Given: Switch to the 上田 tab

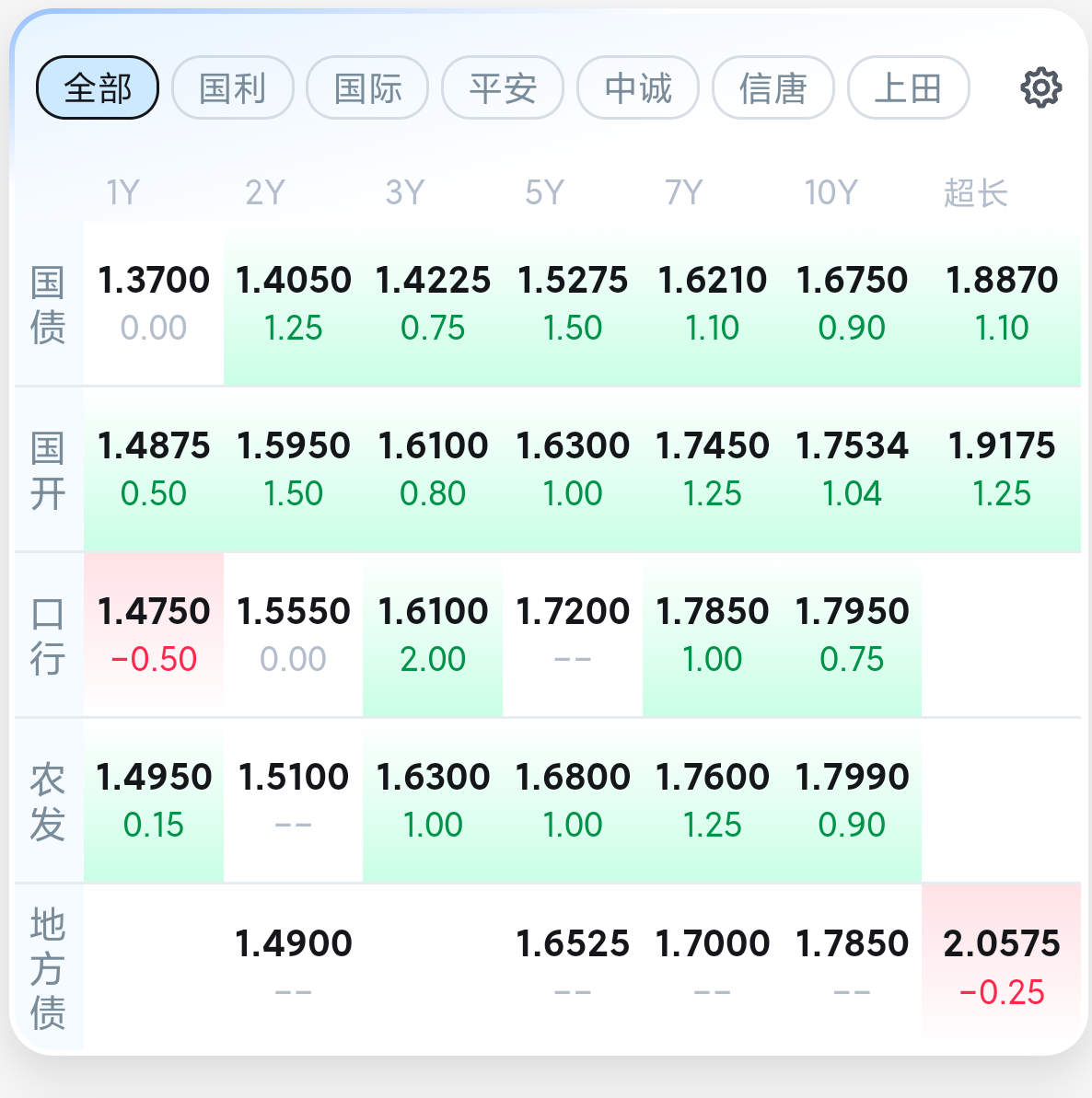Looking at the screenshot, I should (909, 88).
